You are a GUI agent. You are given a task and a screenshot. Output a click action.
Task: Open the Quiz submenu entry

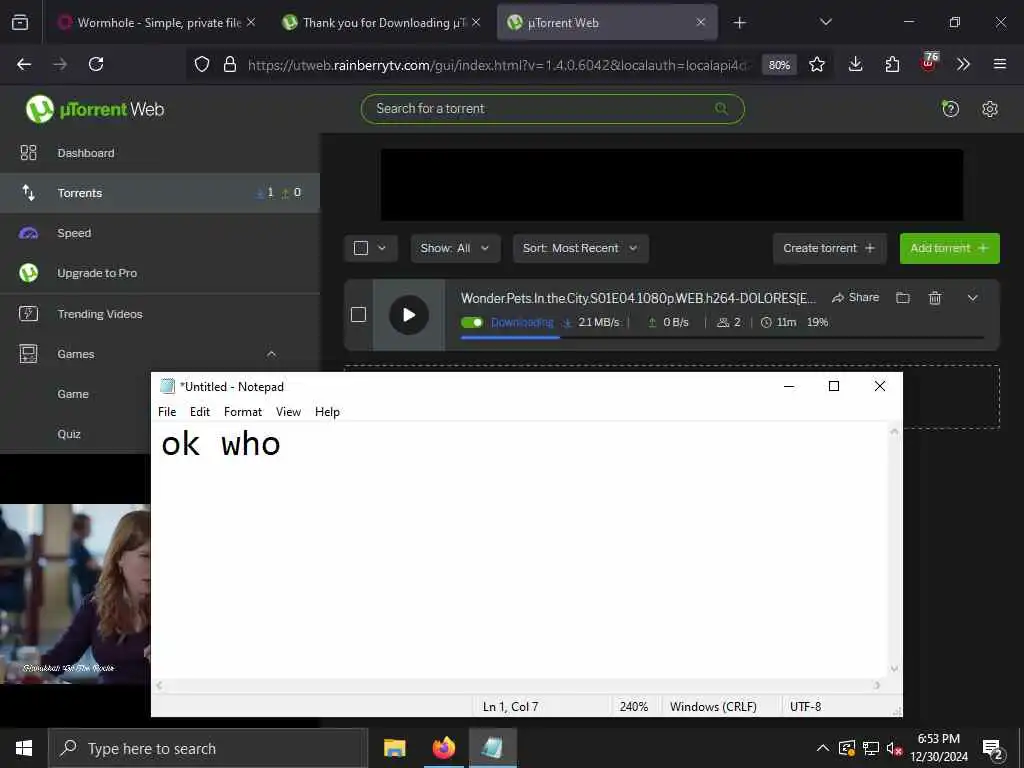pyautogui.click(x=69, y=434)
